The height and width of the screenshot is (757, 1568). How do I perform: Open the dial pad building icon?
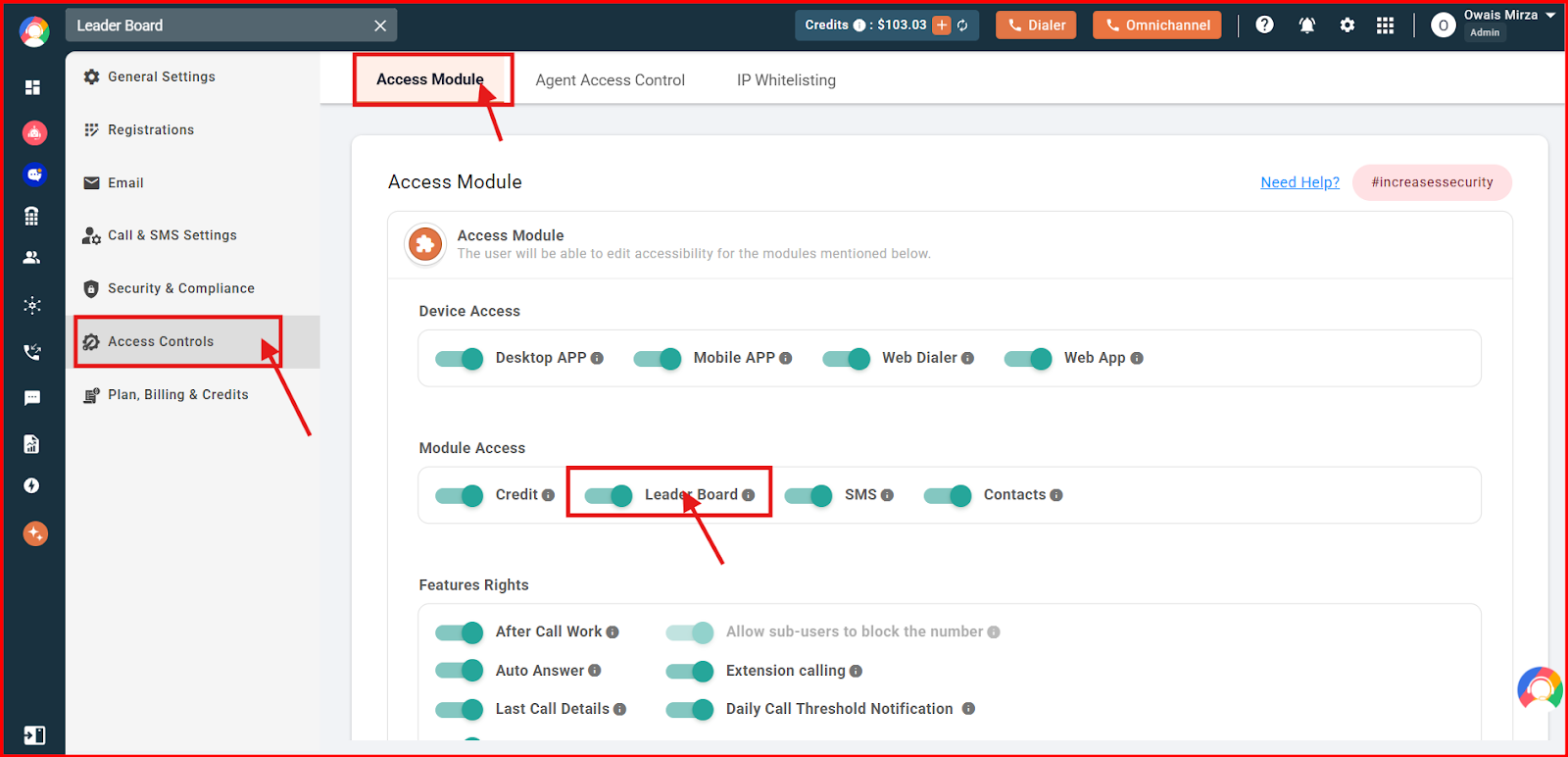tap(31, 217)
